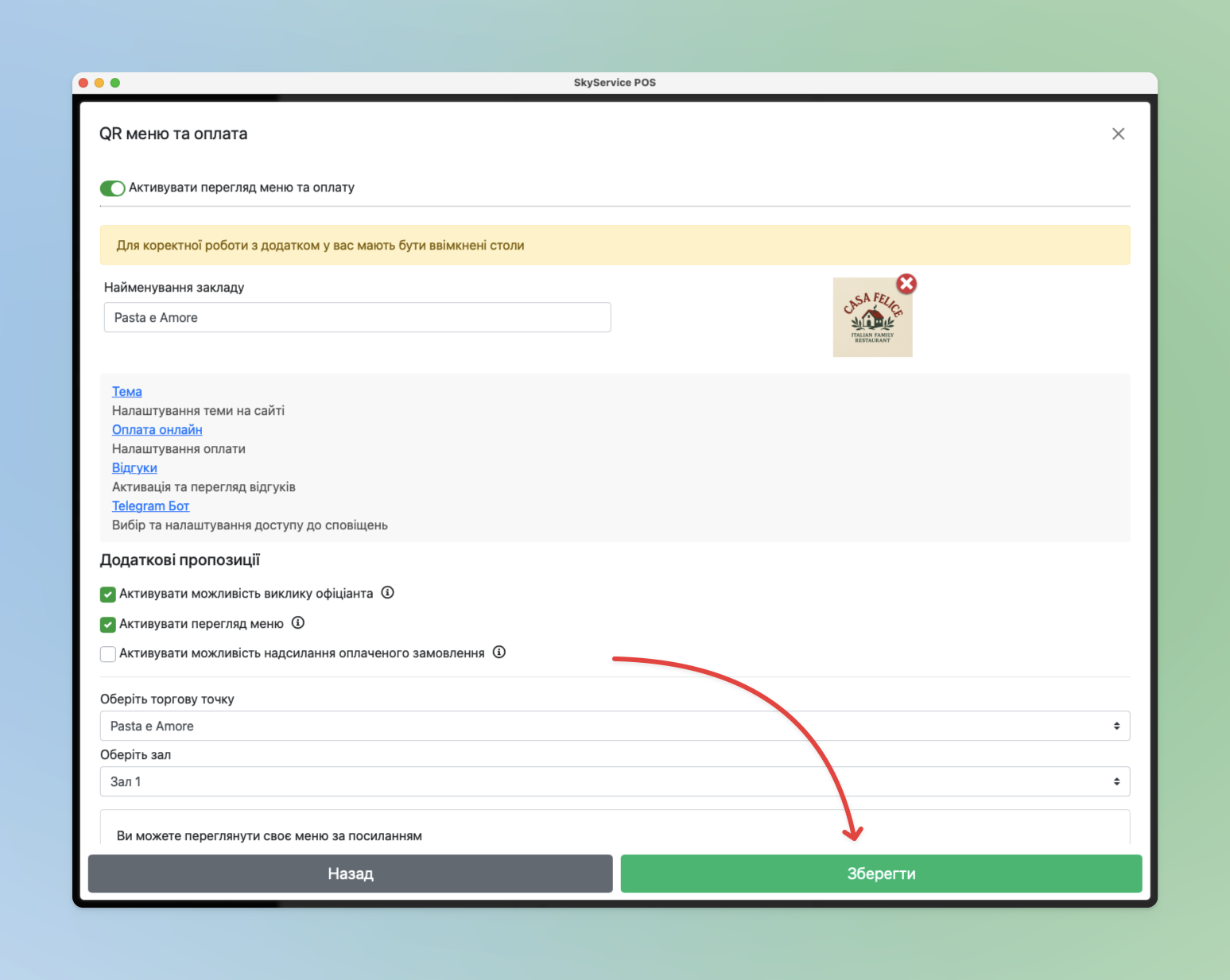The width and height of the screenshot is (1230, 980).
Task: Uncheck Активувати можливість виклику офіціанта checkbox
Action: click(108, 595)
